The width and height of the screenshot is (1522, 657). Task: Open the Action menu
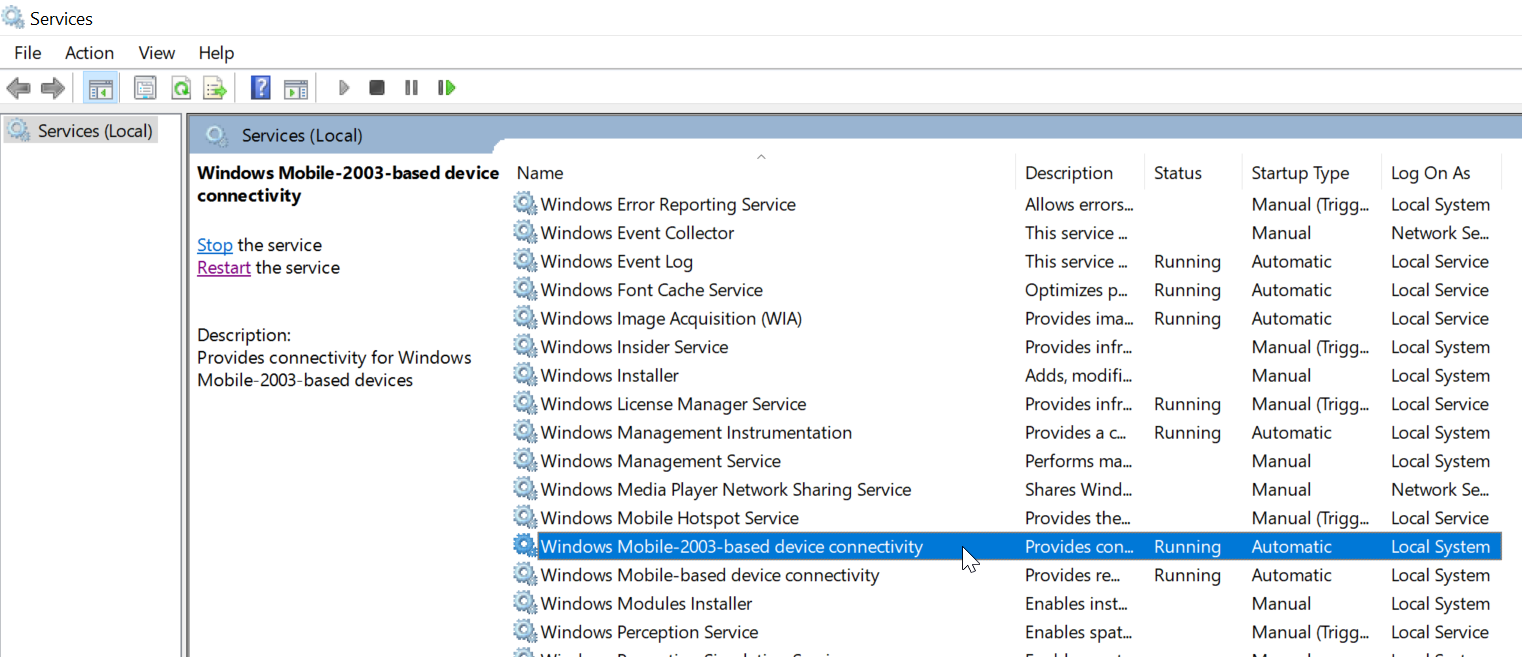[90, 53]
